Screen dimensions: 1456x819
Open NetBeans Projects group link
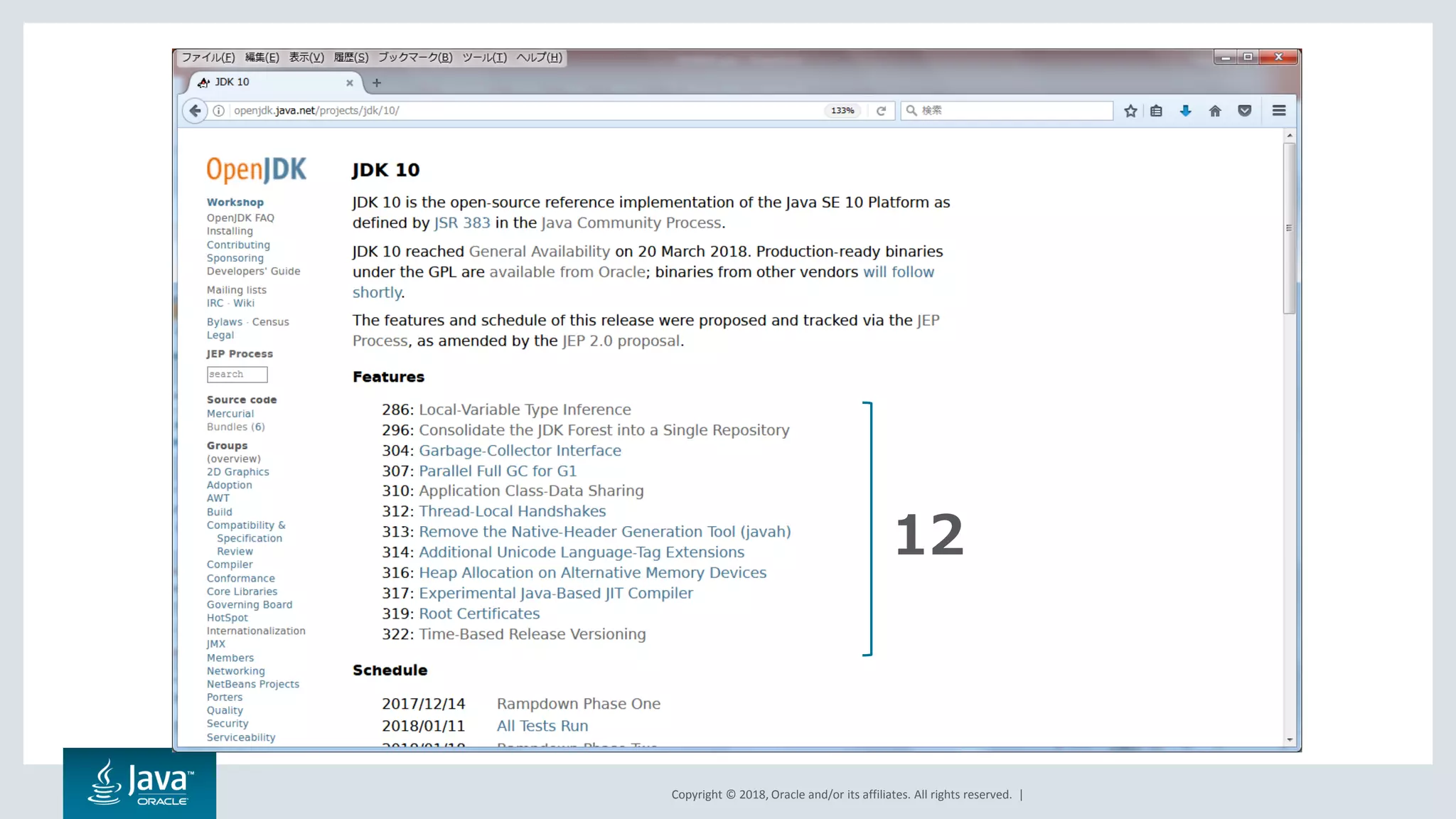(253, 685)
